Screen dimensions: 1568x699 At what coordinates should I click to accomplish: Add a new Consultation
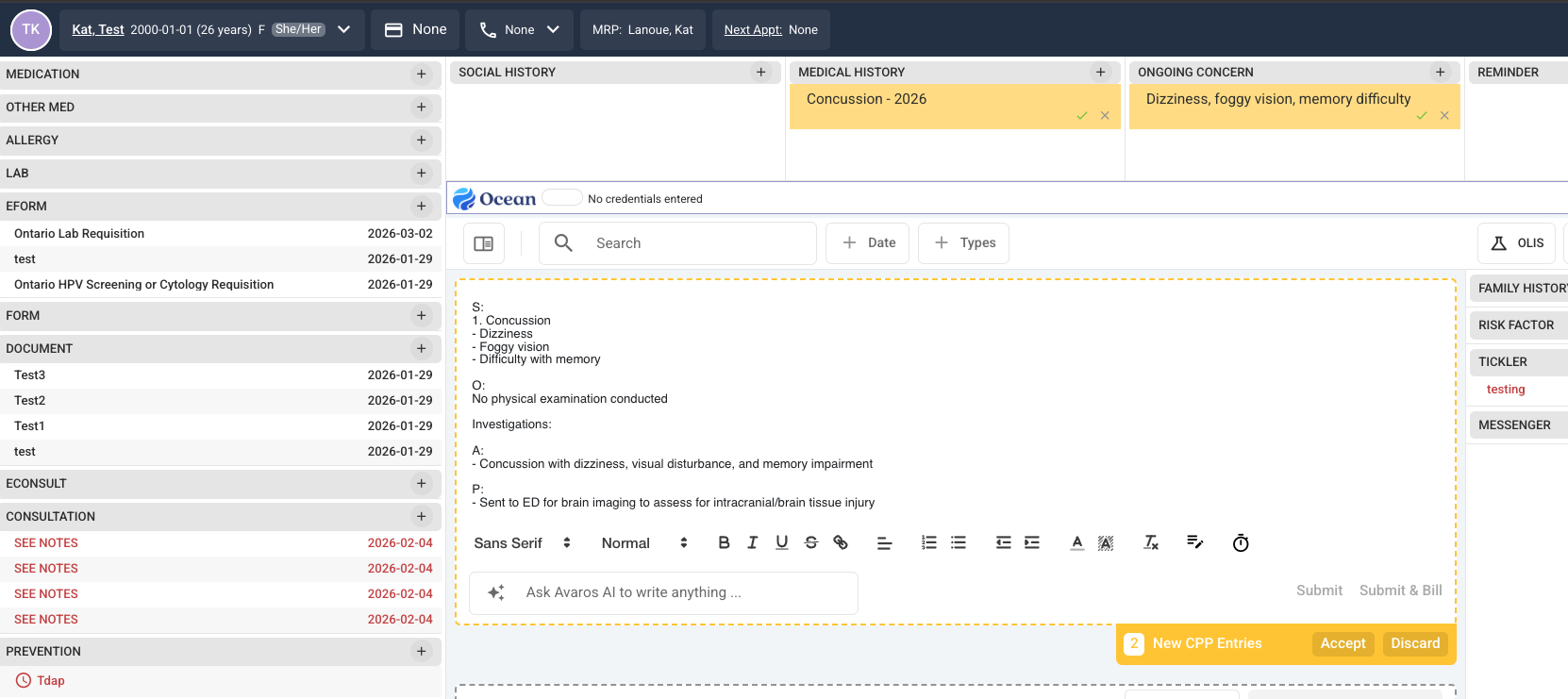coord(422,517)
